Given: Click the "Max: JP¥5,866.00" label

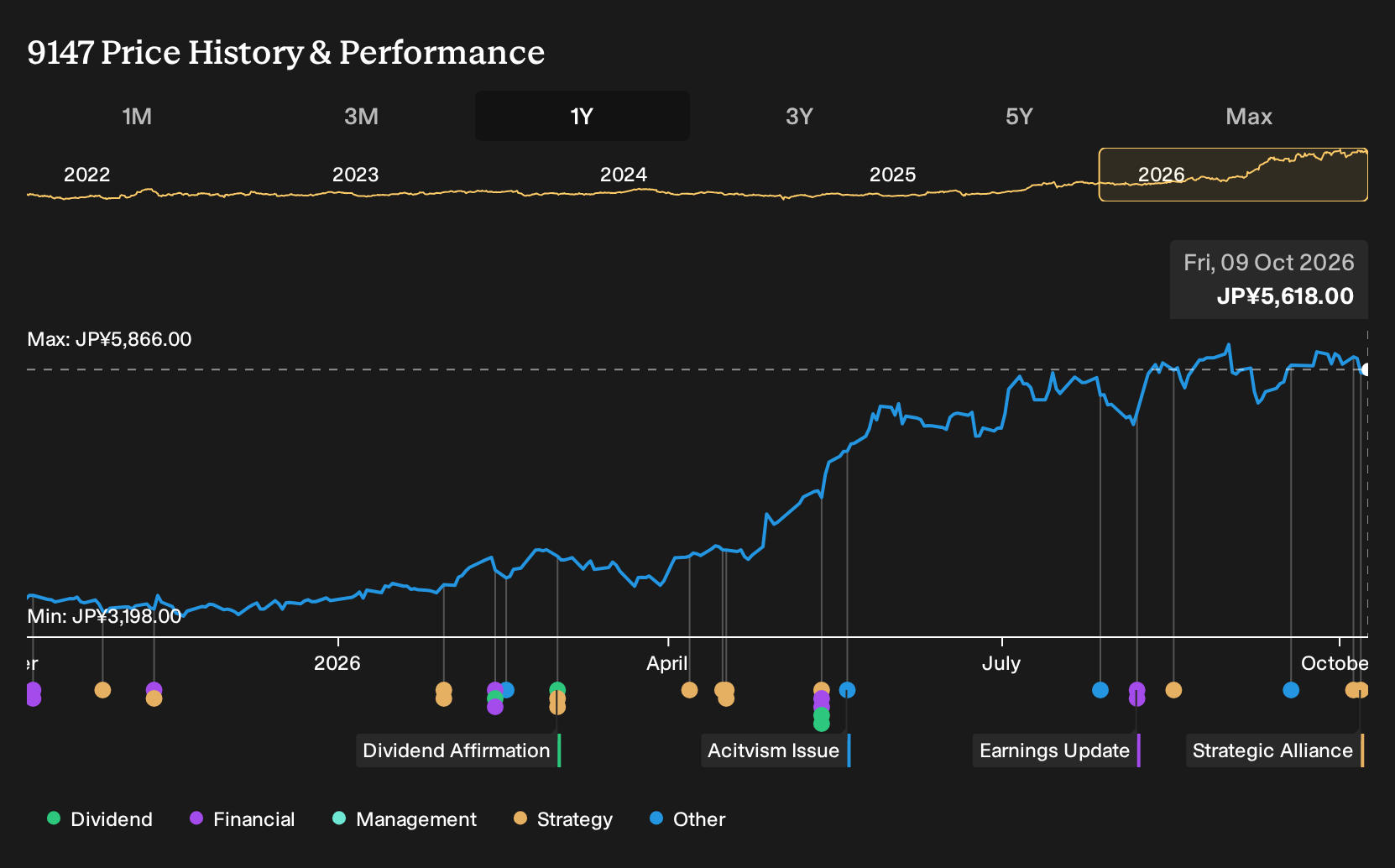Looking at the screenshot, I should [x=109, y=339].
